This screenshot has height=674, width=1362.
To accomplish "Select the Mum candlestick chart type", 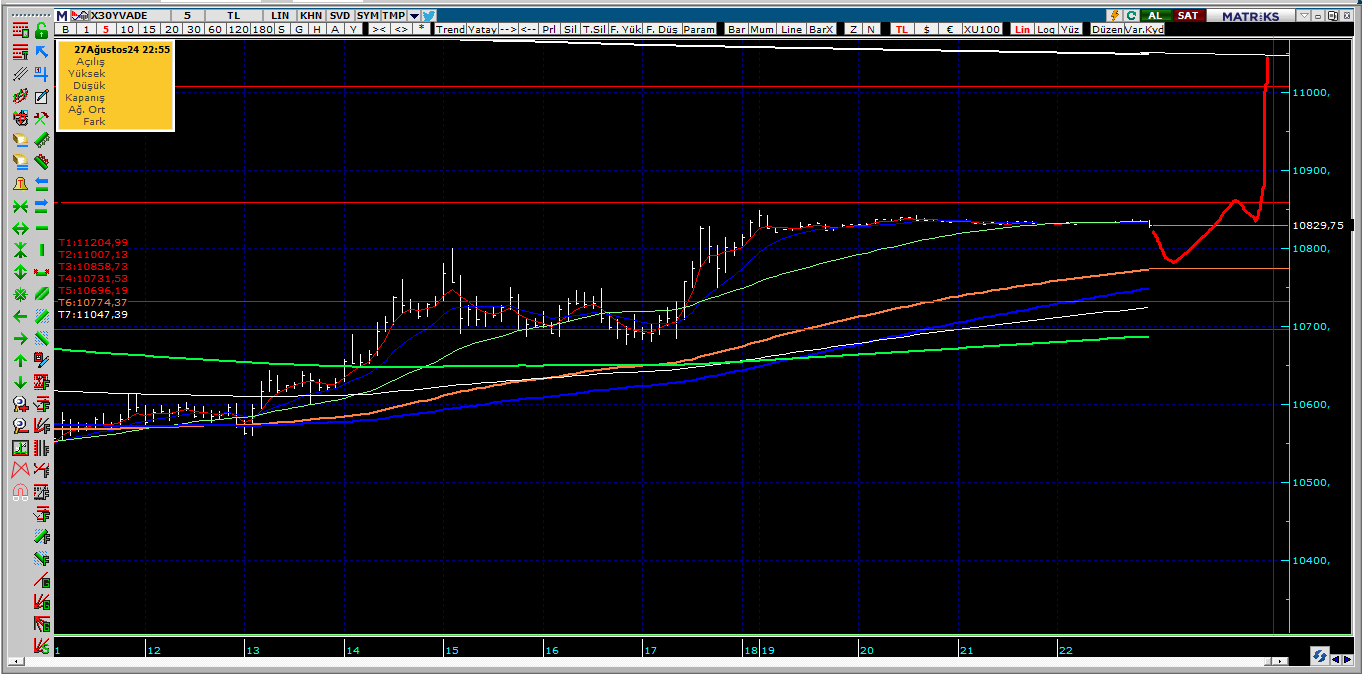I will pos(761,29).
